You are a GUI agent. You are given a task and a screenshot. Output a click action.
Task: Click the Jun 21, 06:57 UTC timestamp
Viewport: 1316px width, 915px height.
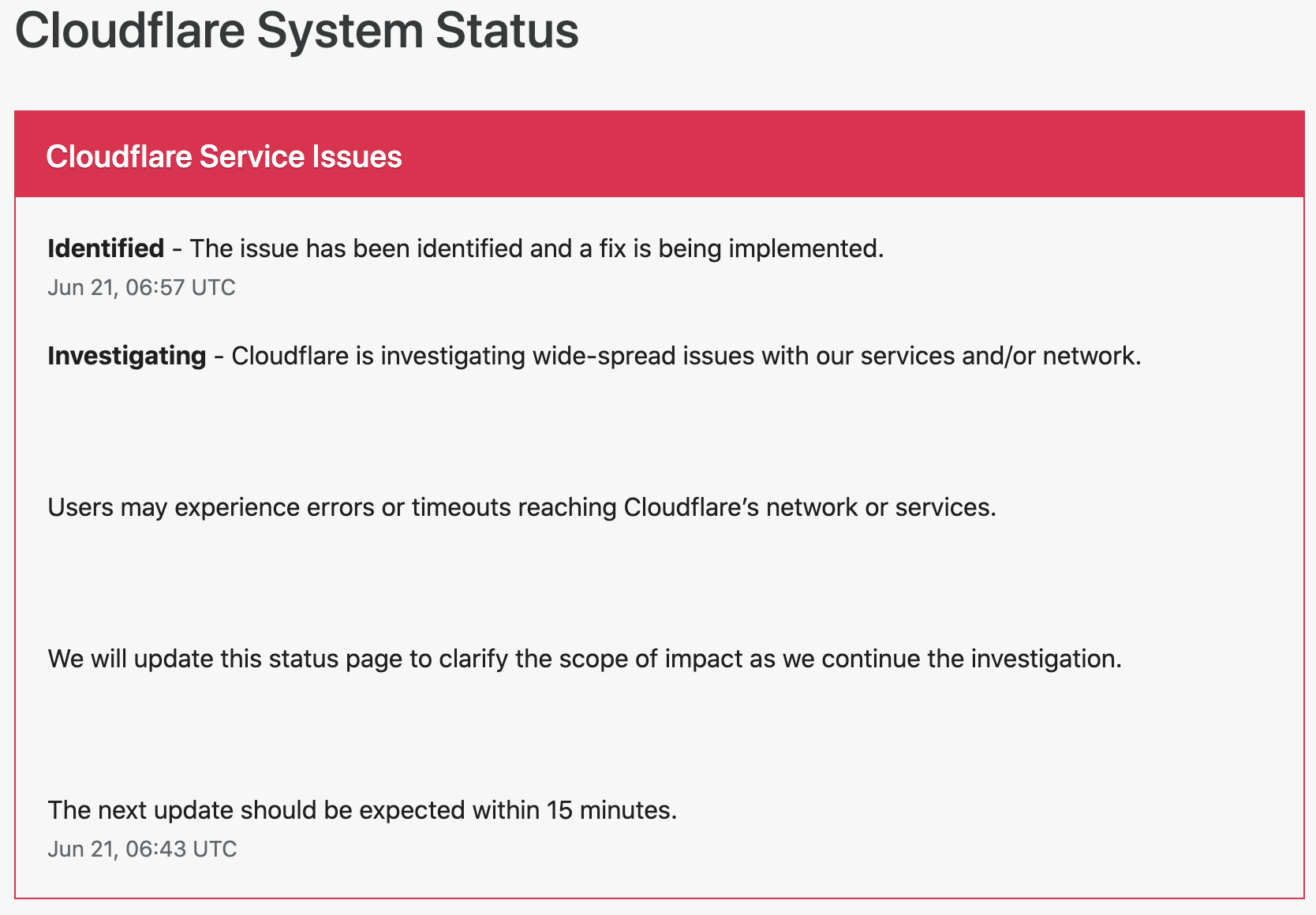point(141,287)
